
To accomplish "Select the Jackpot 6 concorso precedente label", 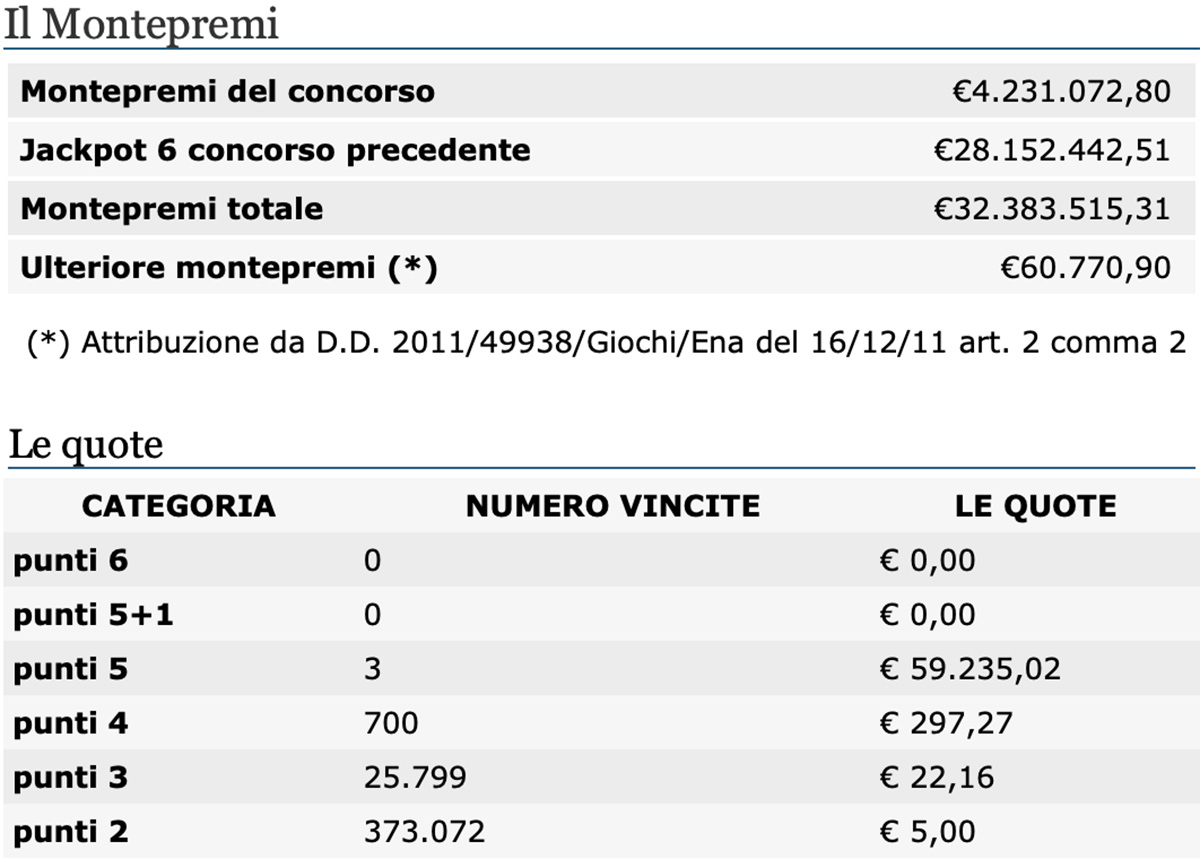I will 275,151.
